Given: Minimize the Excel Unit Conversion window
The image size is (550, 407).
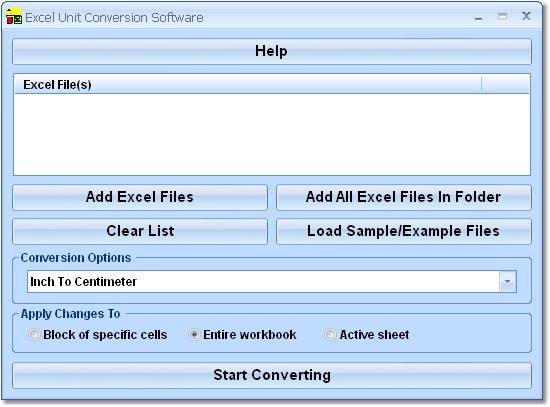Looking at the screenshot, I should pos(478,17).
